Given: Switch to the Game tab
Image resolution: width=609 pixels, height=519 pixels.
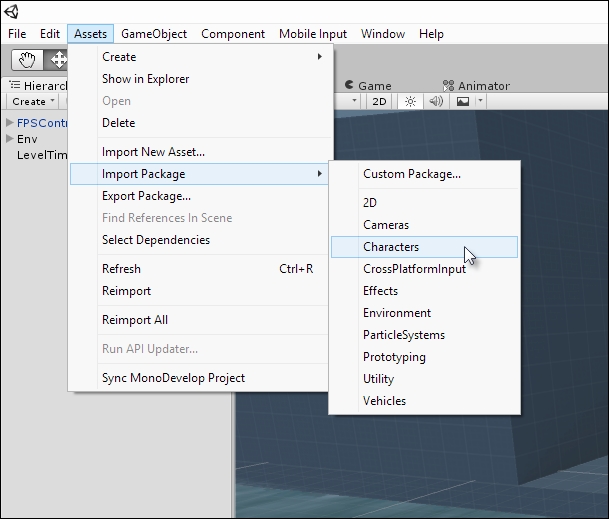Looking at the screenshot, I should coord(368,85).
